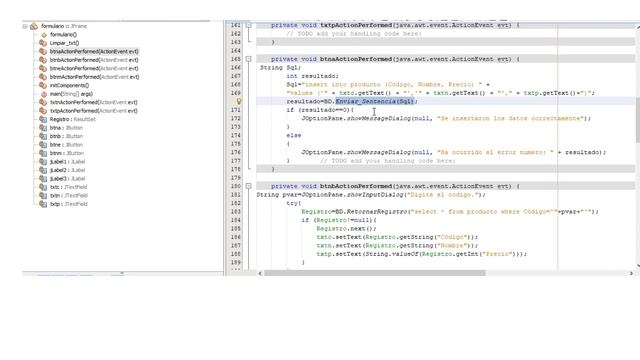The image size is (640, 360).
Task: Collapse the btnbActionPerformed code fold
Action: tap(248, 186)
